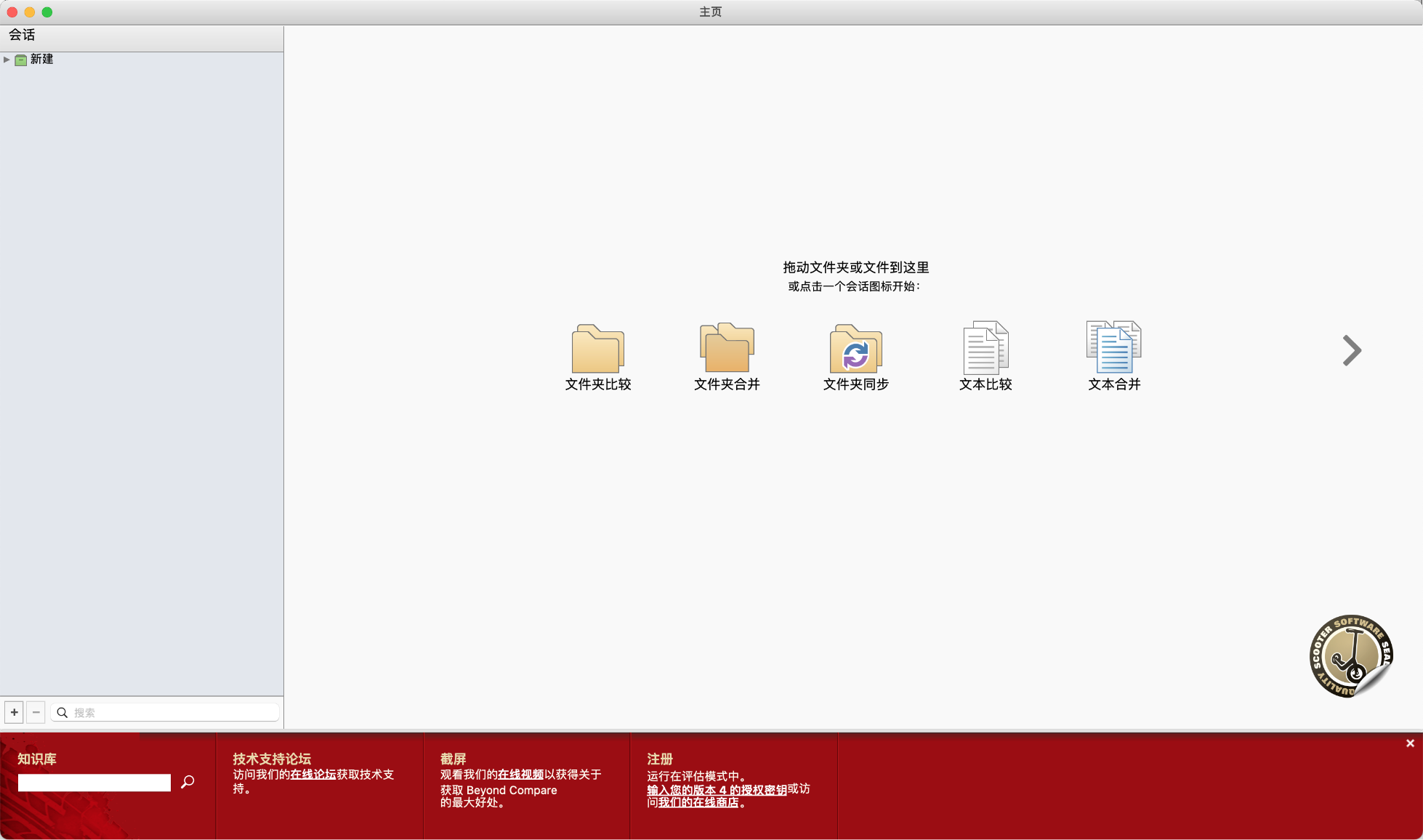The height and width of the screenshot is (840, 1423).
Task: Click the Scooter Software seal logo
Action: click(1350, 656)
